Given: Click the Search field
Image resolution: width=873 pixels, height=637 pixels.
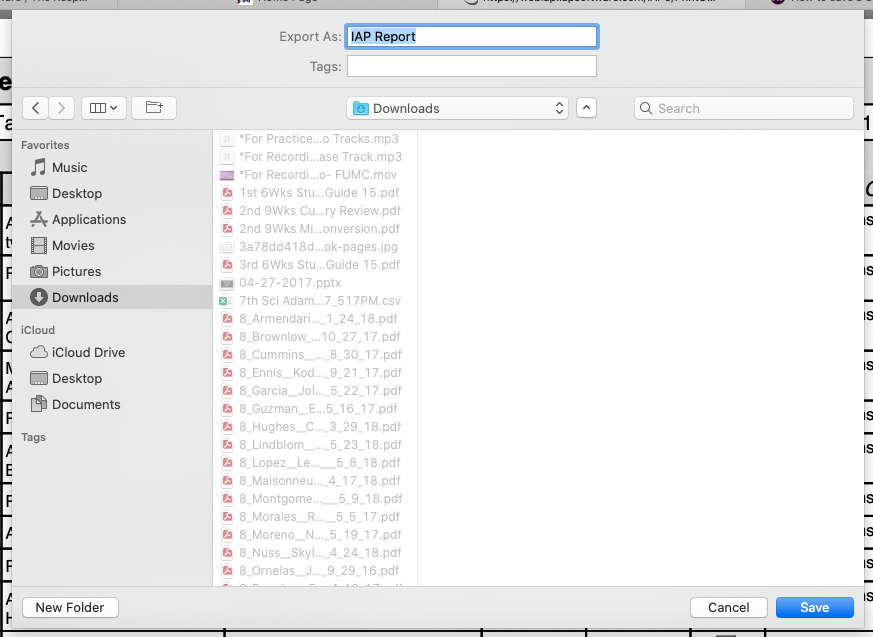Looking at the screenshot, I should click(x=744, y=108).
